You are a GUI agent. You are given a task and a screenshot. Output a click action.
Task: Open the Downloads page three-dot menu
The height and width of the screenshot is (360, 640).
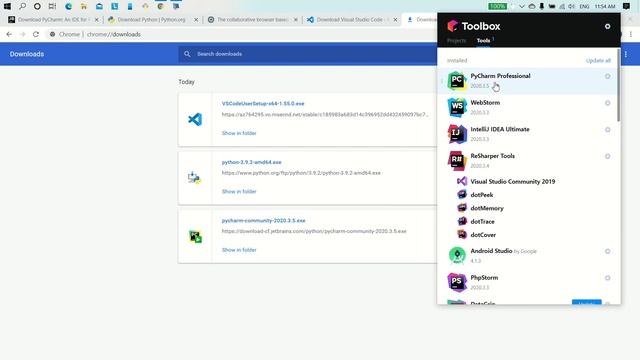626,54
